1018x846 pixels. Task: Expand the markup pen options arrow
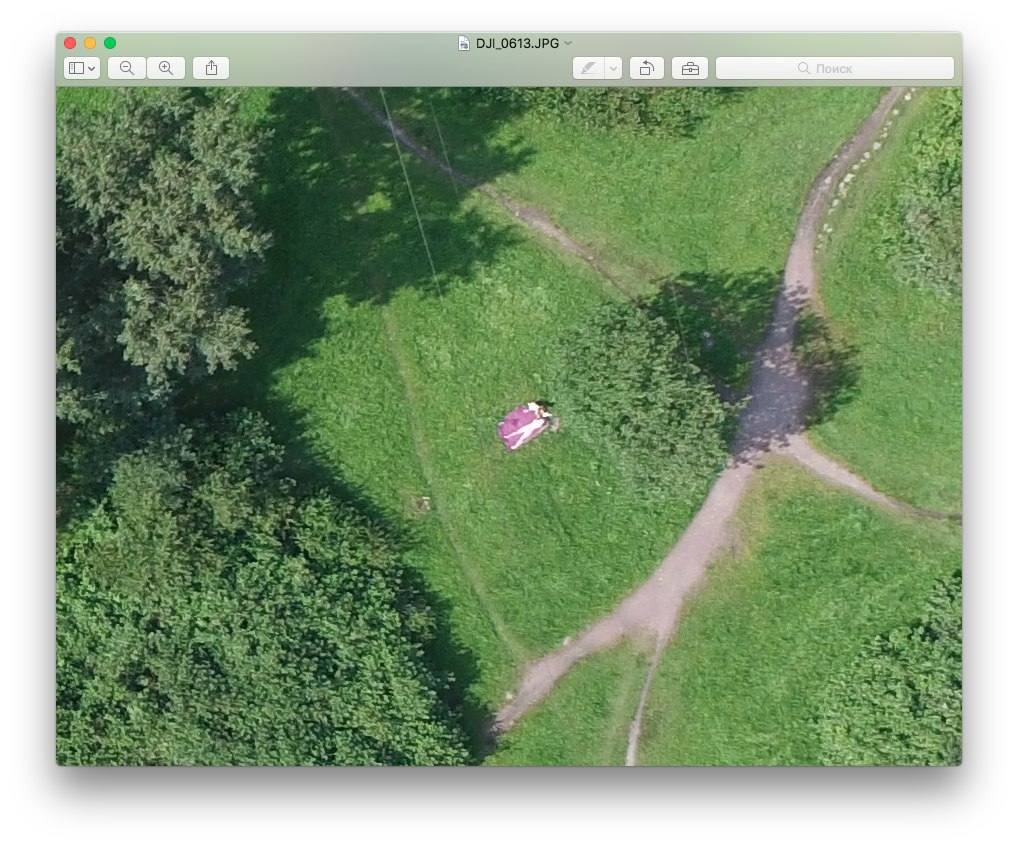[x=614, y=68]
